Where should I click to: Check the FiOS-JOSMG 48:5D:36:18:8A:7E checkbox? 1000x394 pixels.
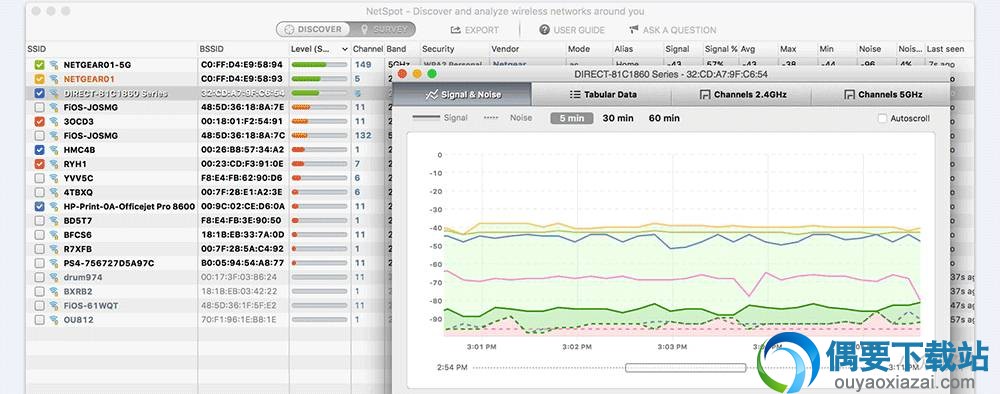click(40, 107)
